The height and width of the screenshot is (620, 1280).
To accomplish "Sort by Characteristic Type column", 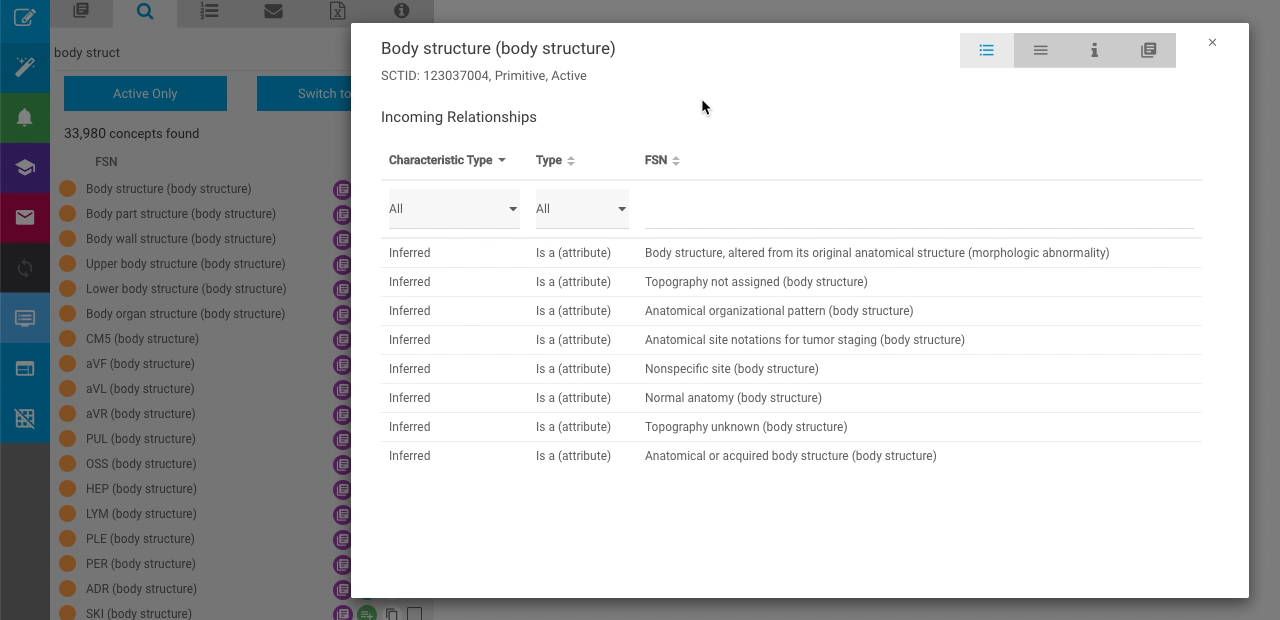I will pyautogui.click(x=447, y=160).
